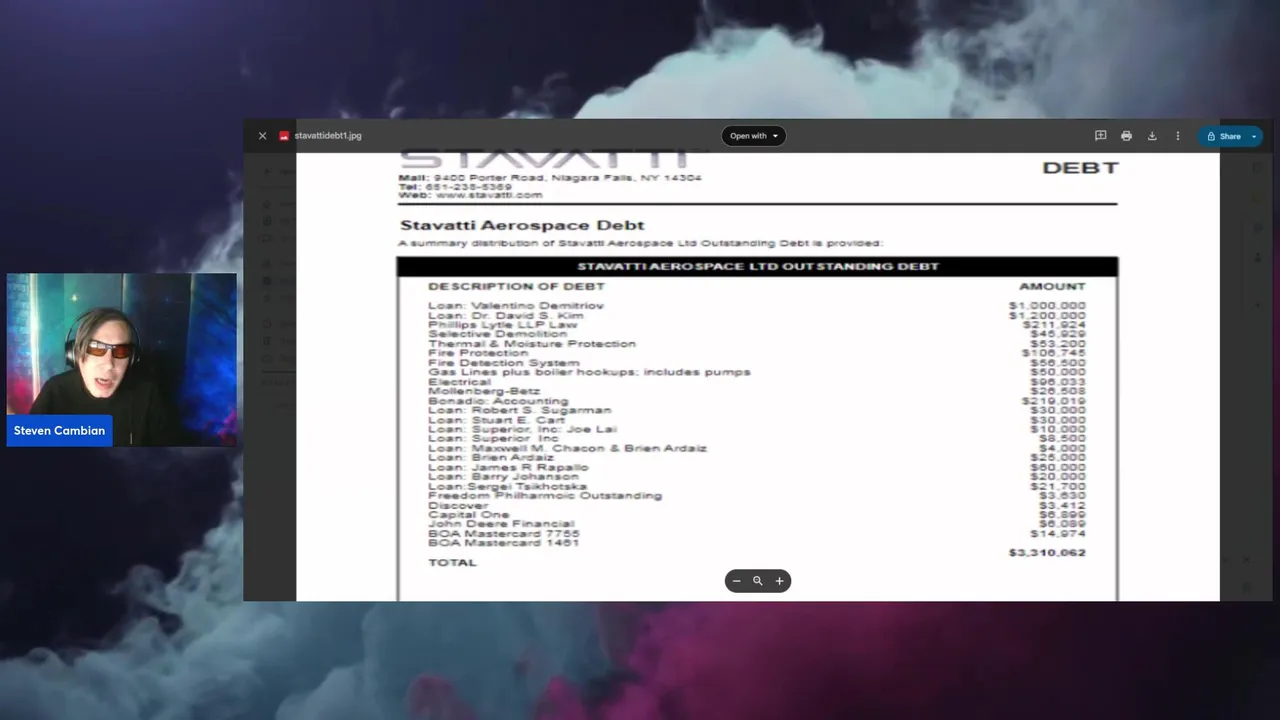Click 'Loan: James R Rapallo' row
This screenshot has height=720, width=1280.
757,467
